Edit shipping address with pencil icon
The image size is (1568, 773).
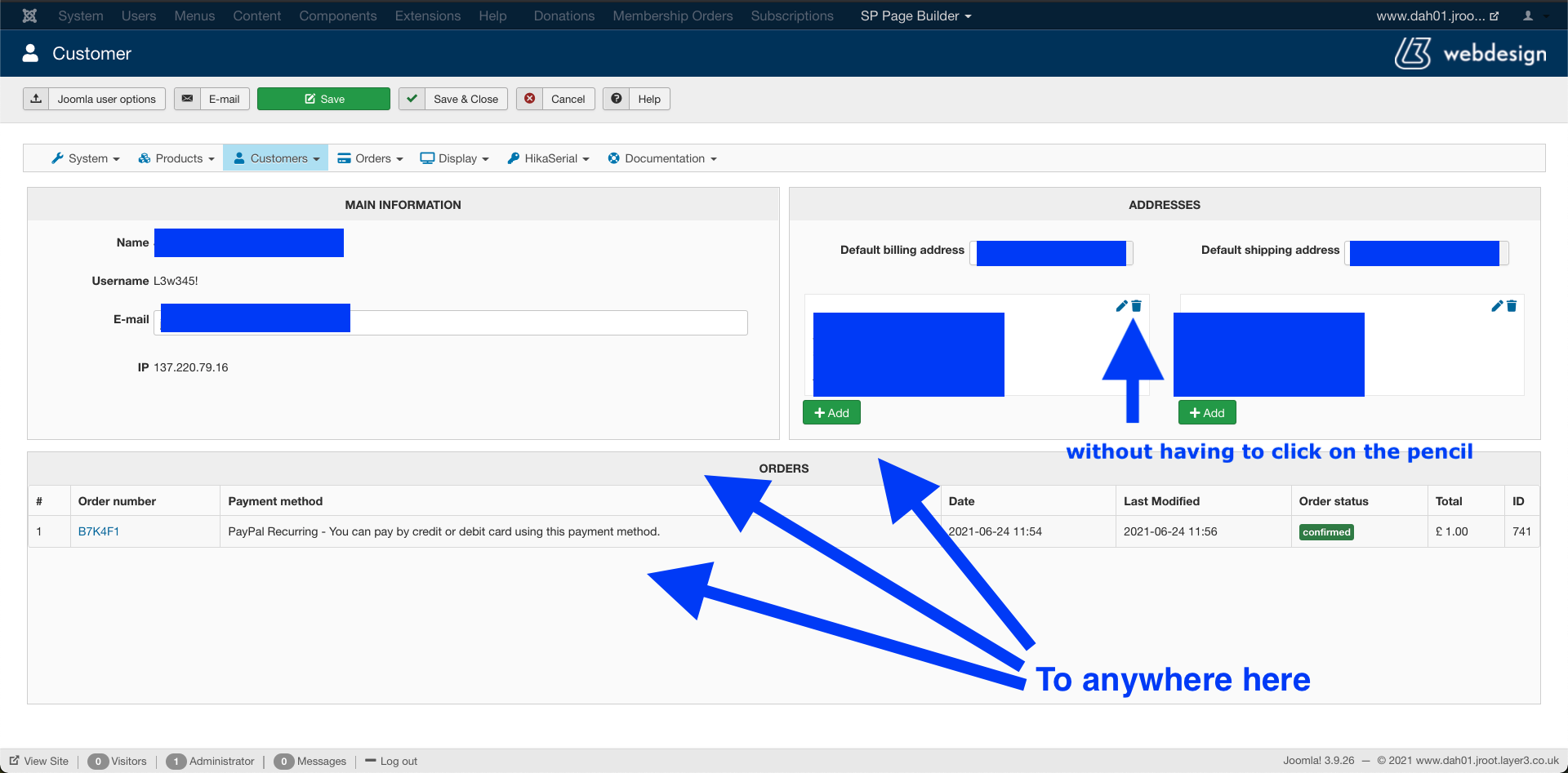[x=1497, y=306]
